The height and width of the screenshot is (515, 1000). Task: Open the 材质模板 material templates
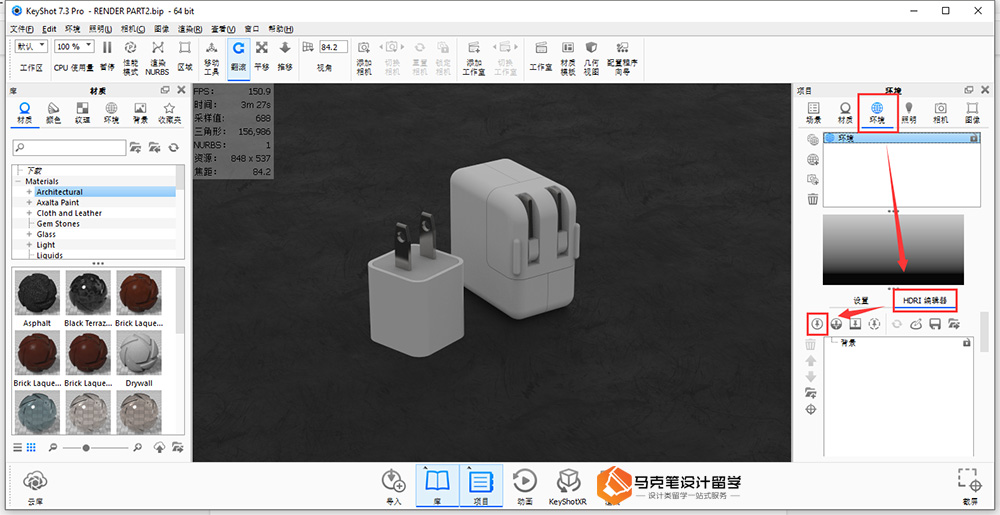tap(568, 58)
